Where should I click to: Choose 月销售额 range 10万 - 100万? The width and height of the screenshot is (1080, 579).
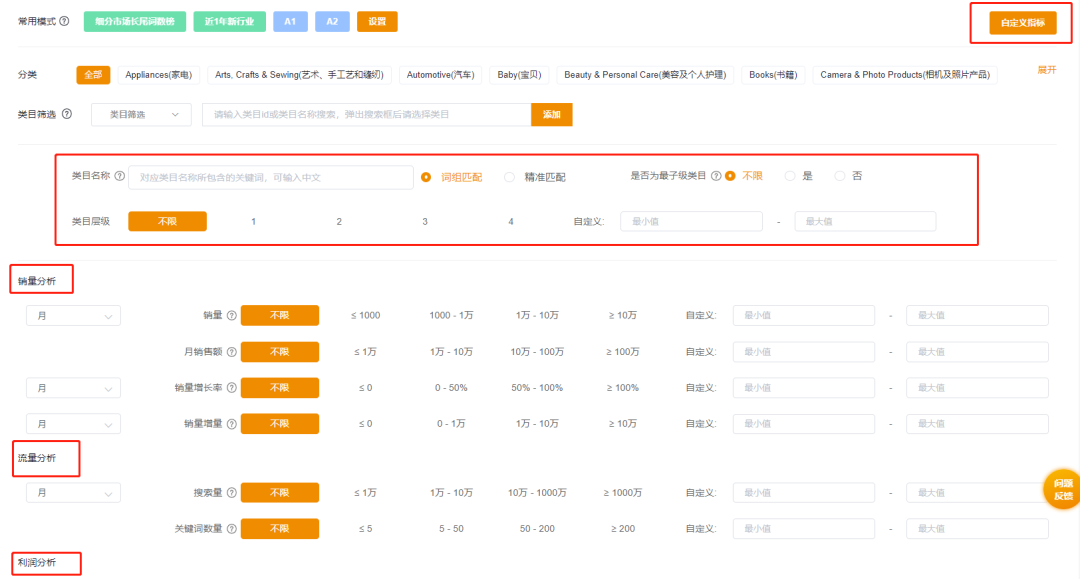tap(537, 352)
